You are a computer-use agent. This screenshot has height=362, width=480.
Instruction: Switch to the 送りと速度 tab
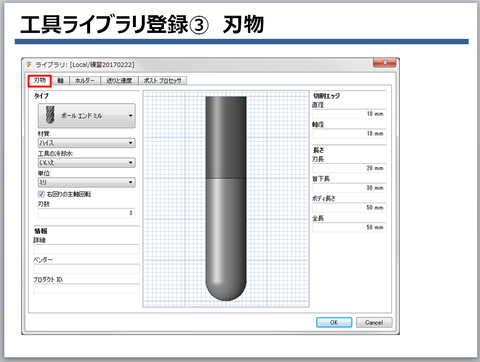(119, 81)
